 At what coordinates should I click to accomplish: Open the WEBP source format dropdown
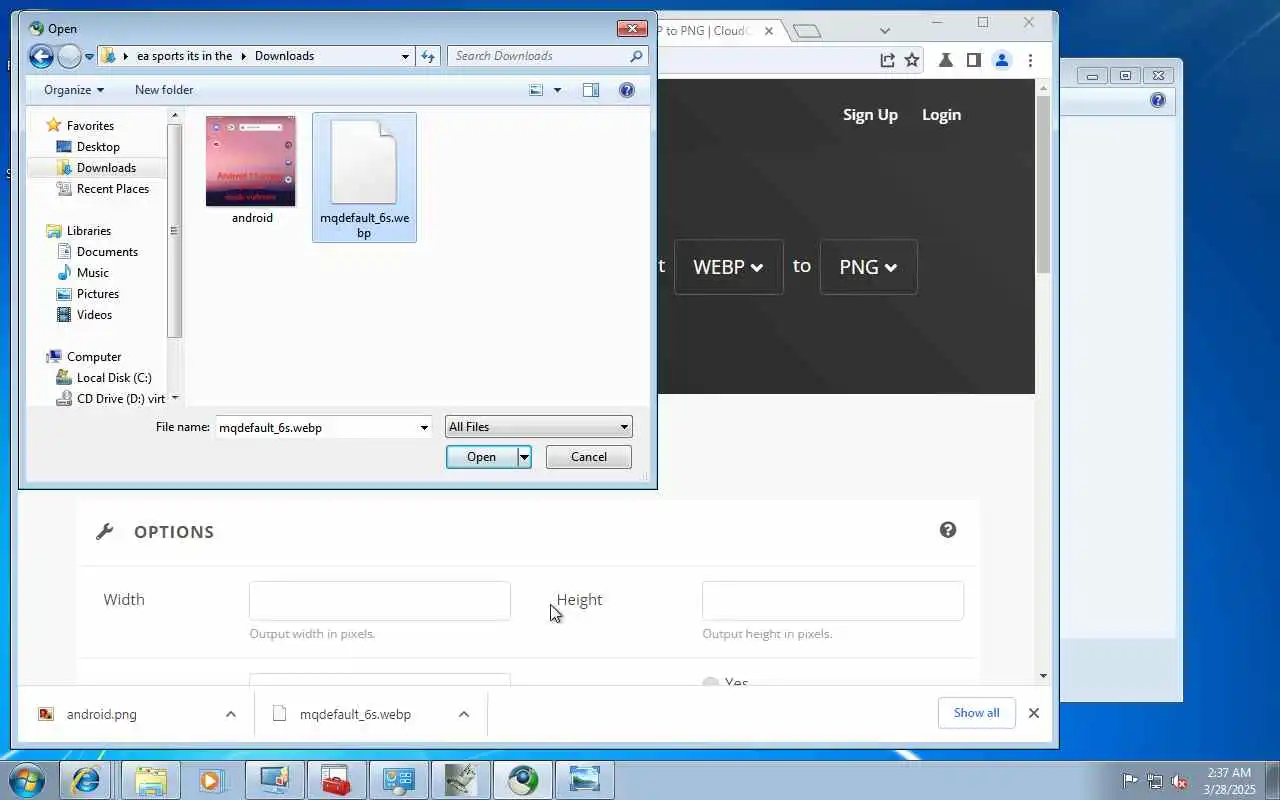[728, 267]
